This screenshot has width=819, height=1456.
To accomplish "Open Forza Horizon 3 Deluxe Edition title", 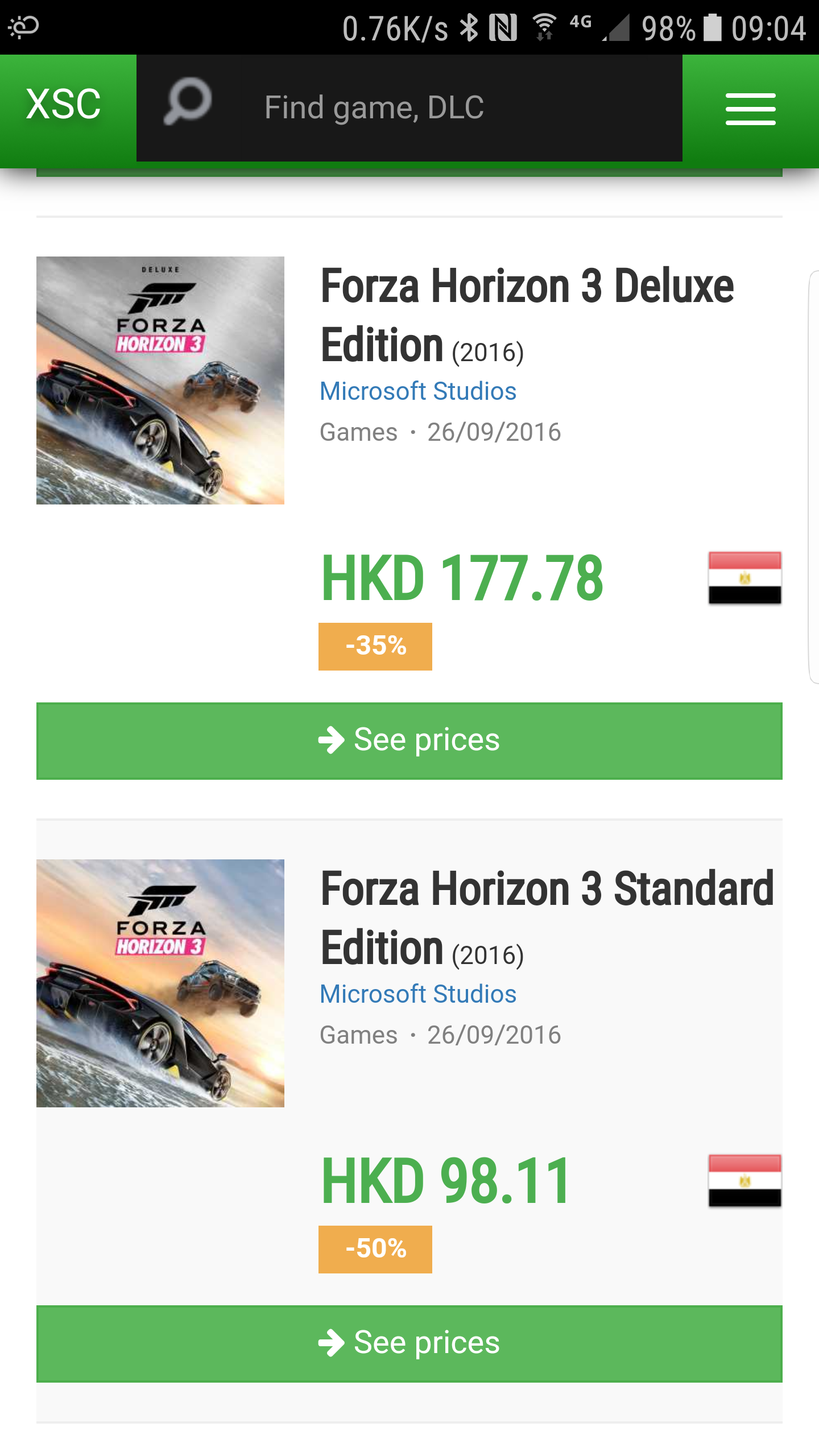I will coord(527,315).
